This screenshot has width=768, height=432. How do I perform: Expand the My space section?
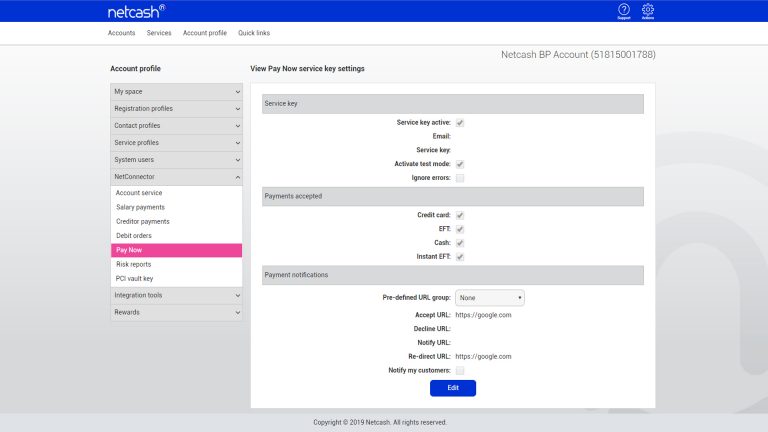pos(176,92)
